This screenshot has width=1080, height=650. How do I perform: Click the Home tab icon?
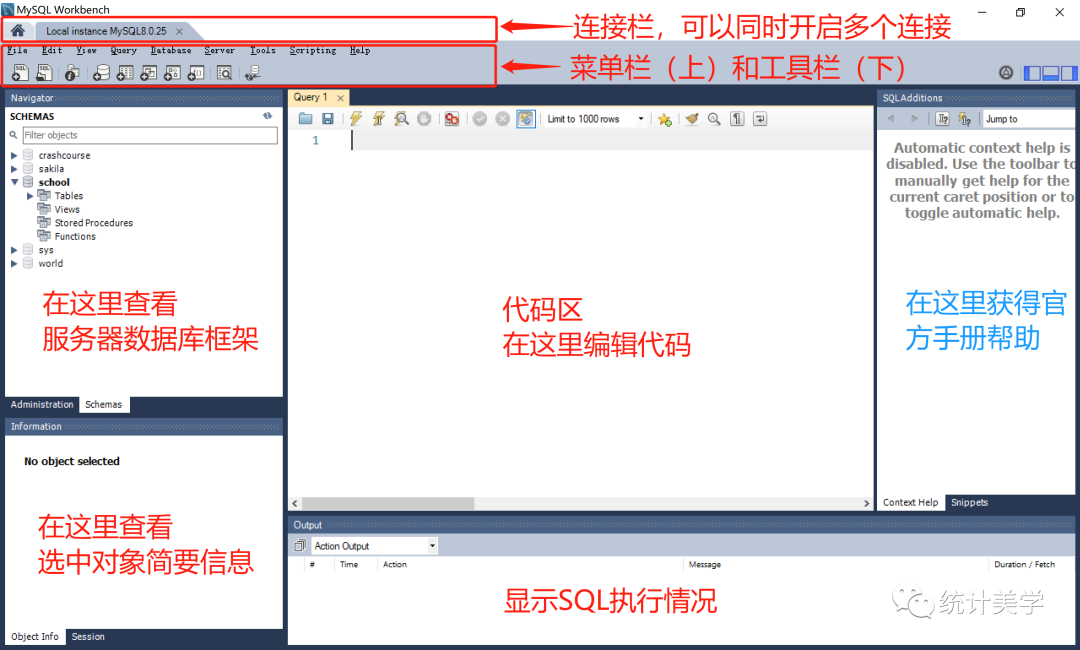tap(18, 30)
